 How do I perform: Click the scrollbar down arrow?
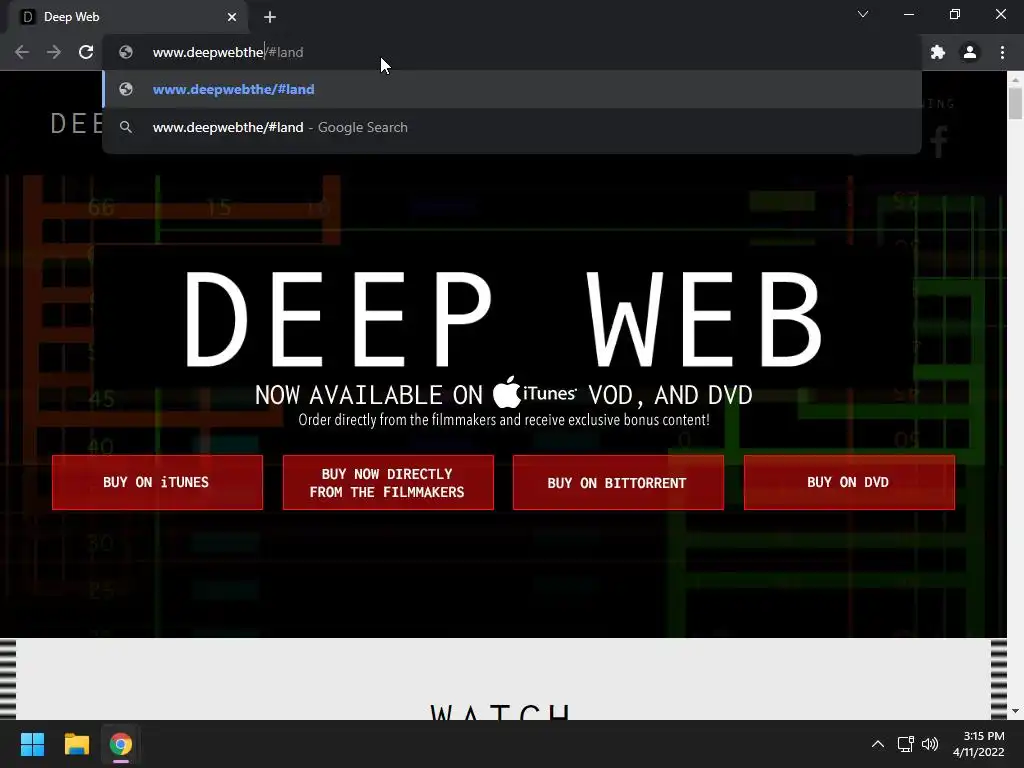pyautogui.click(x=1015, y=711)
